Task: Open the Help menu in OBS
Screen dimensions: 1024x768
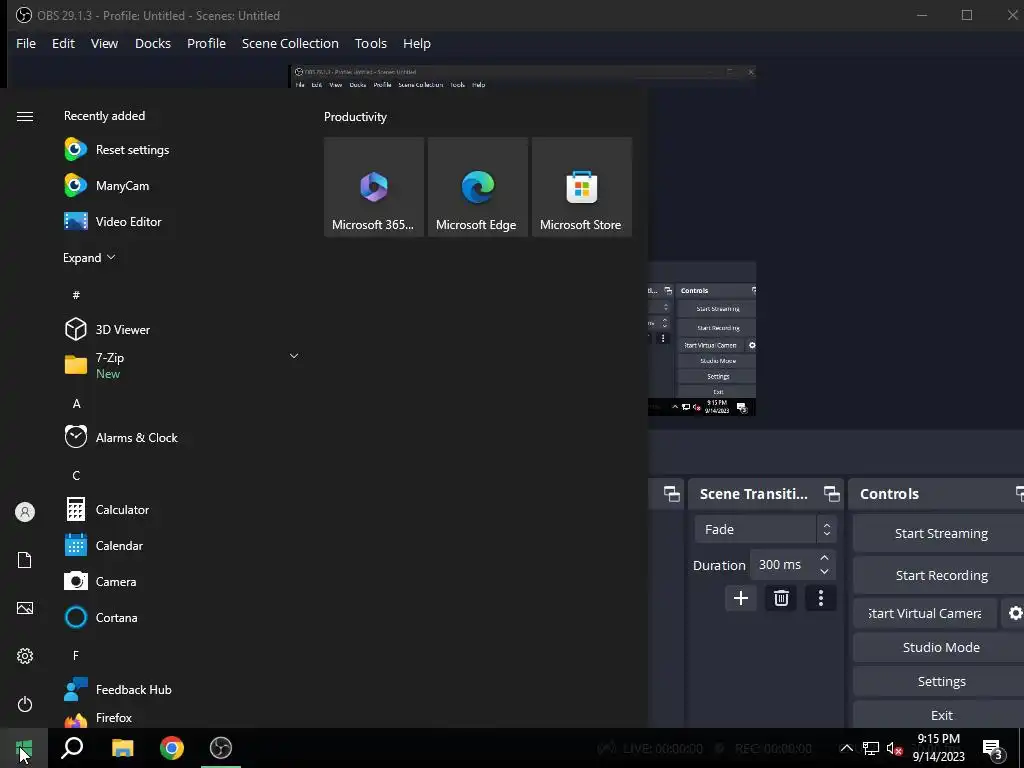Action: point(417,43)
